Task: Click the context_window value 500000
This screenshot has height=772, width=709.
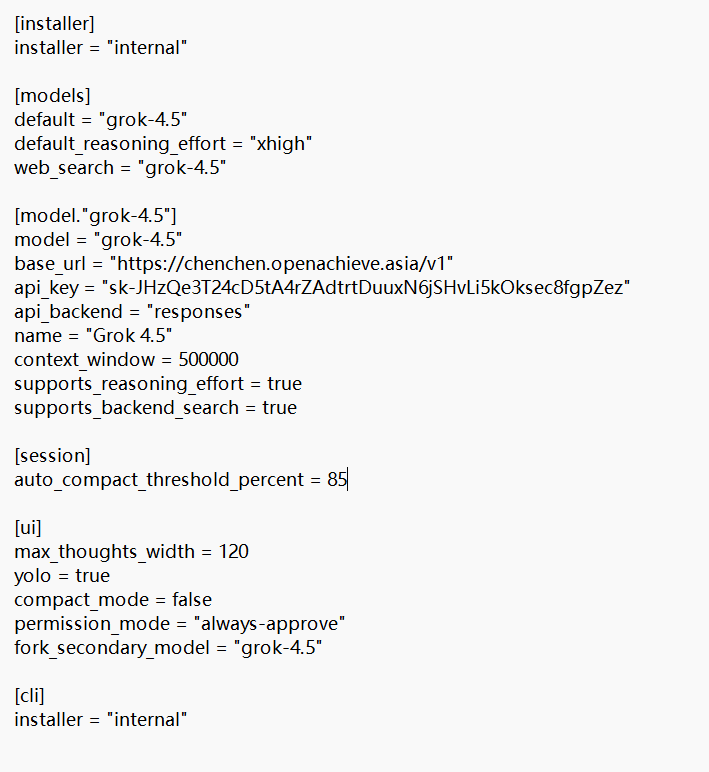Action: click(x=208, y=360)
